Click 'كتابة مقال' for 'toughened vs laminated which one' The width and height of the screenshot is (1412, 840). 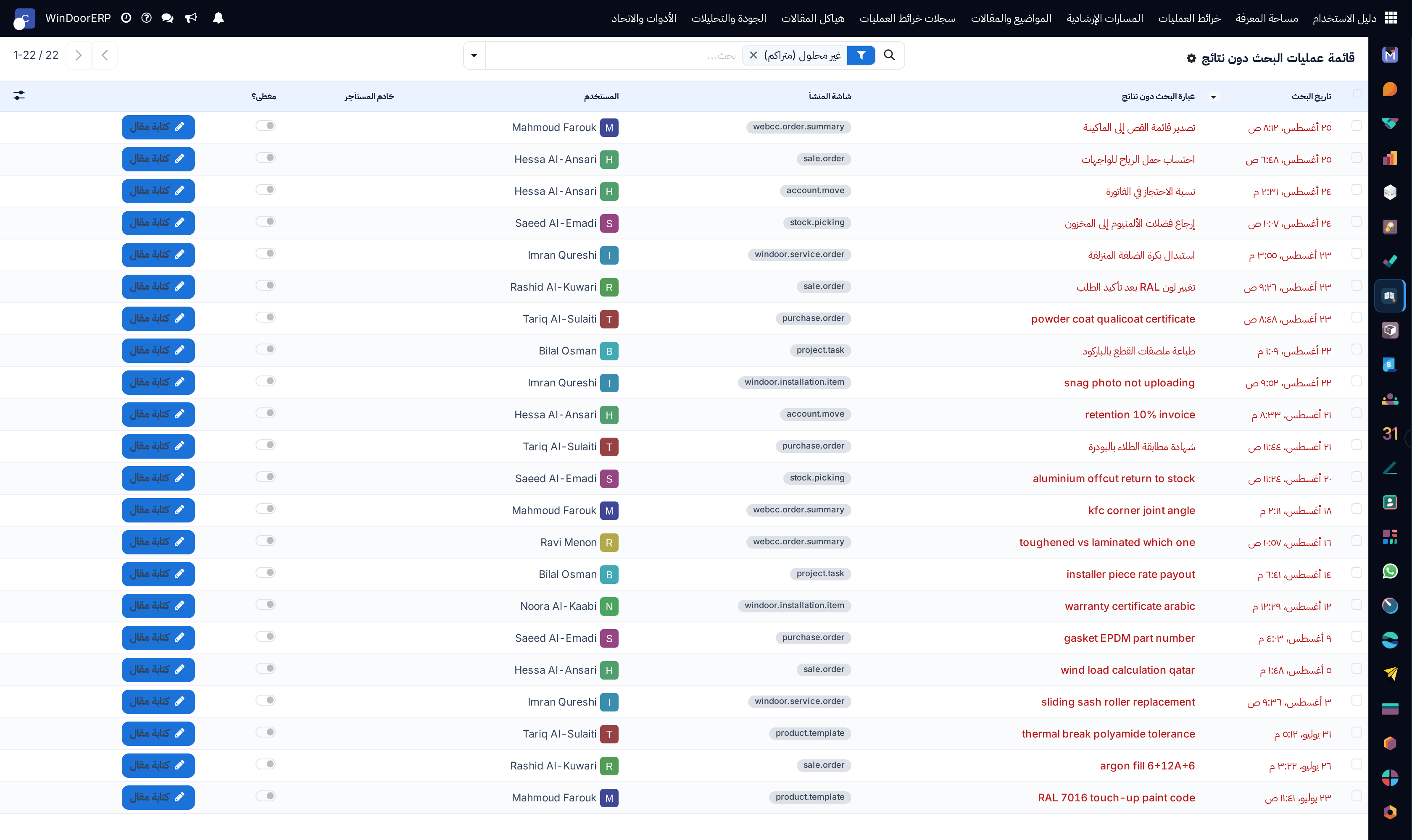(158, 542)
